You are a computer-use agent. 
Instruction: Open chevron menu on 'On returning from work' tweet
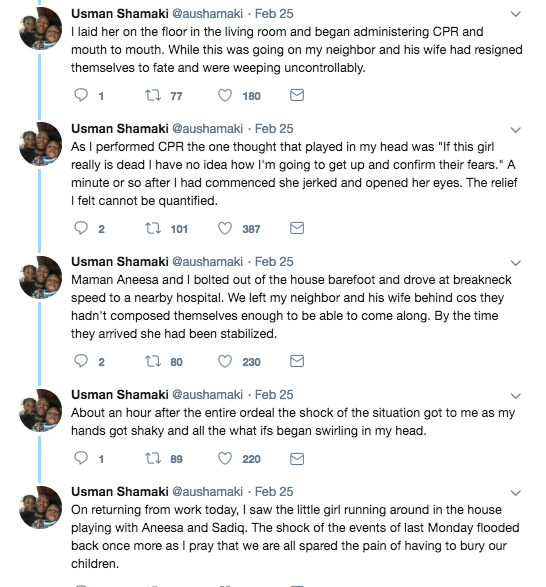516,493
